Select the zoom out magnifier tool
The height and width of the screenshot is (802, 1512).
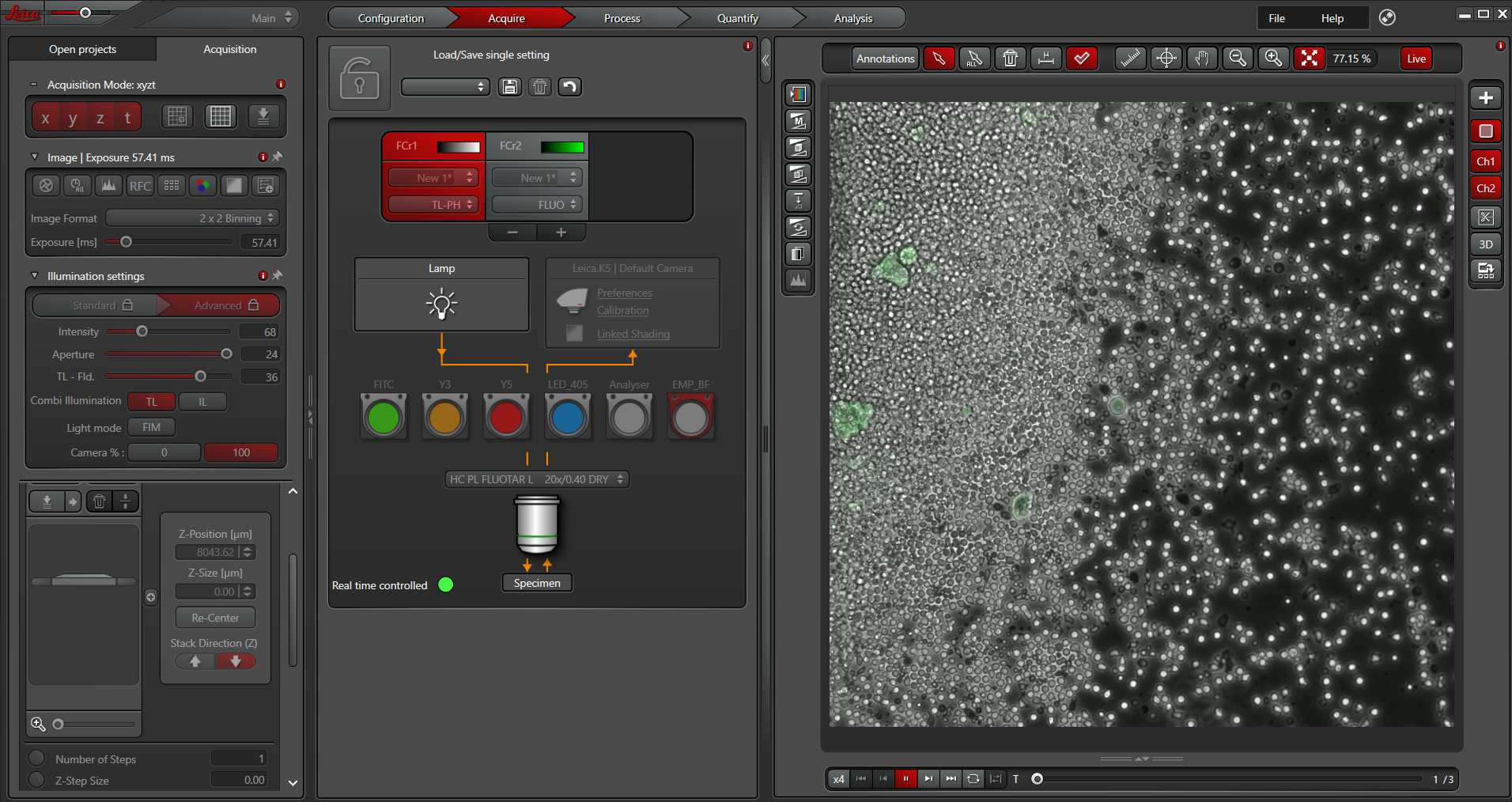(1238, 59)
